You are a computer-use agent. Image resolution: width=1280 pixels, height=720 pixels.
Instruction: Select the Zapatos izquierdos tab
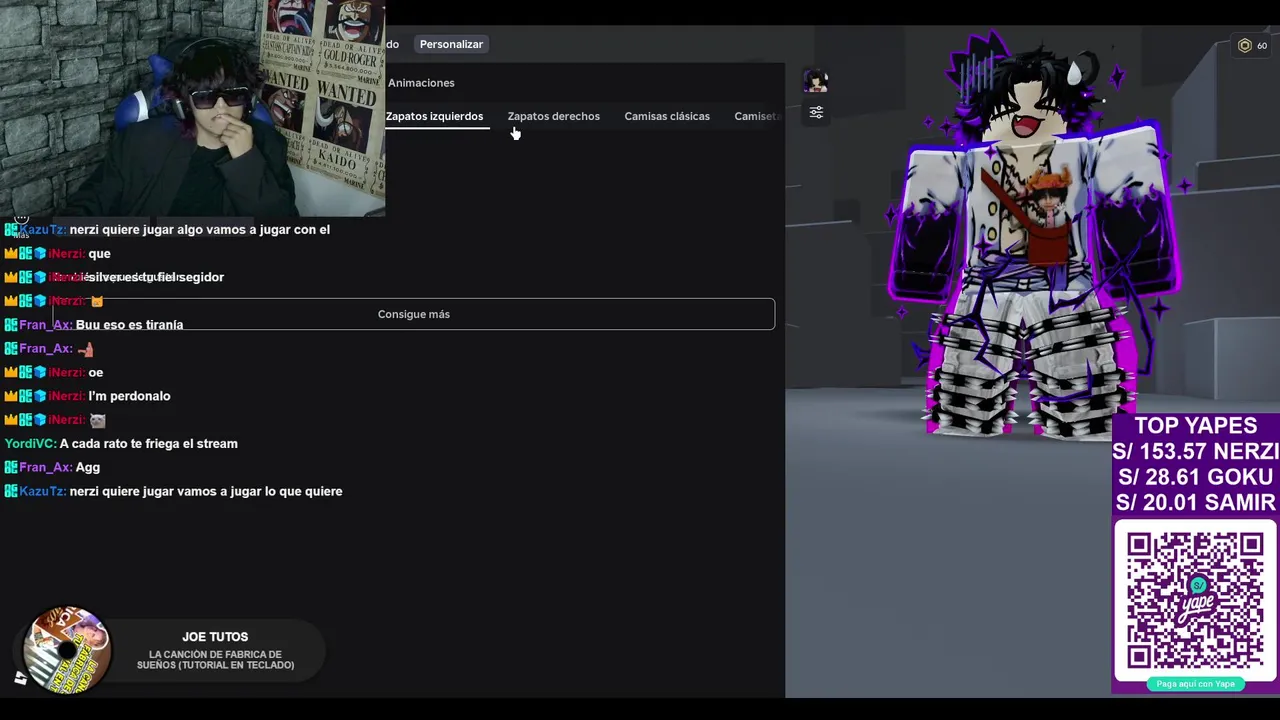[x=434, y=116]
